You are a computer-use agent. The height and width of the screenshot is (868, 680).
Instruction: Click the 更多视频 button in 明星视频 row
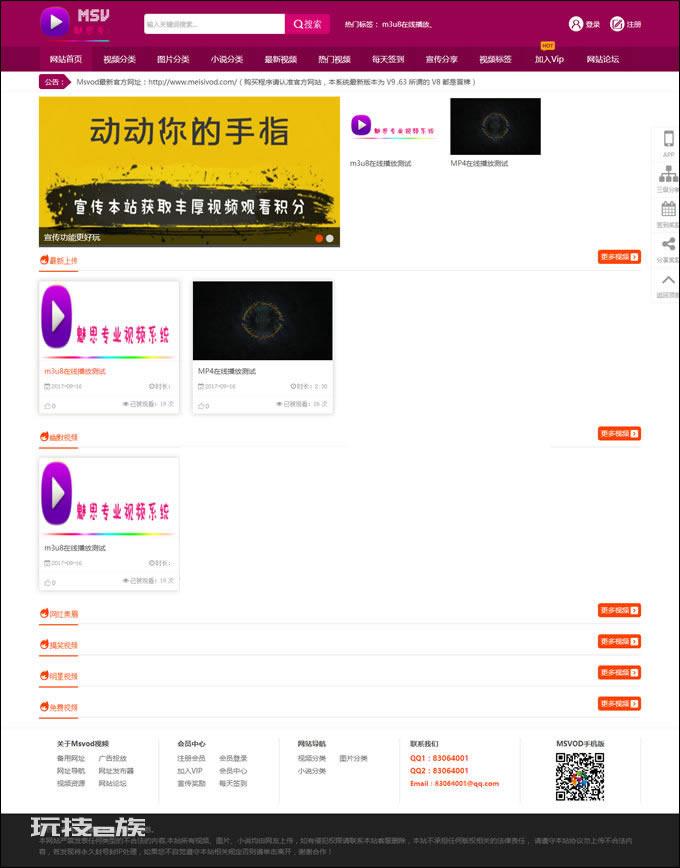[x=619, y=673]
